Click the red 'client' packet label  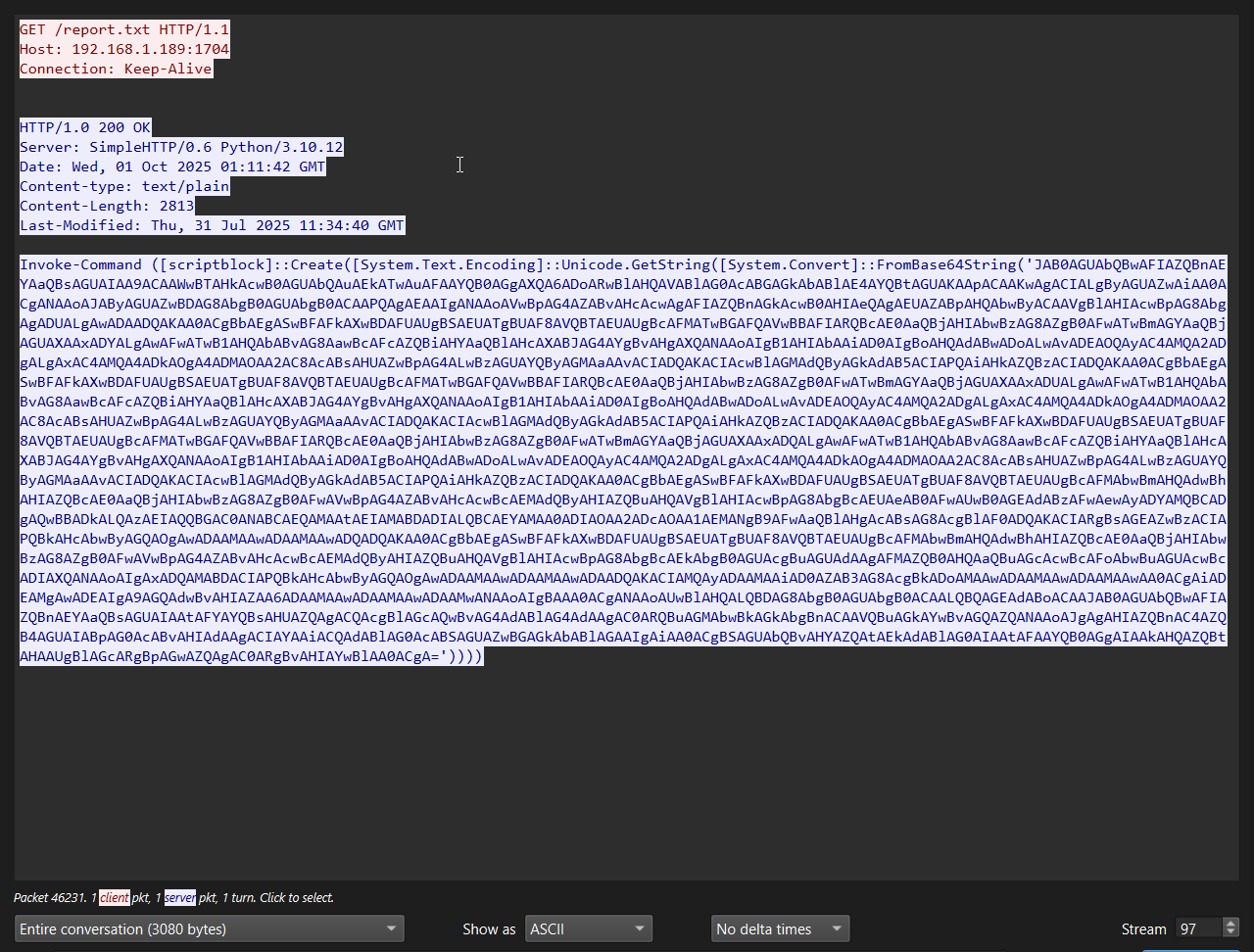click(115, 898)
